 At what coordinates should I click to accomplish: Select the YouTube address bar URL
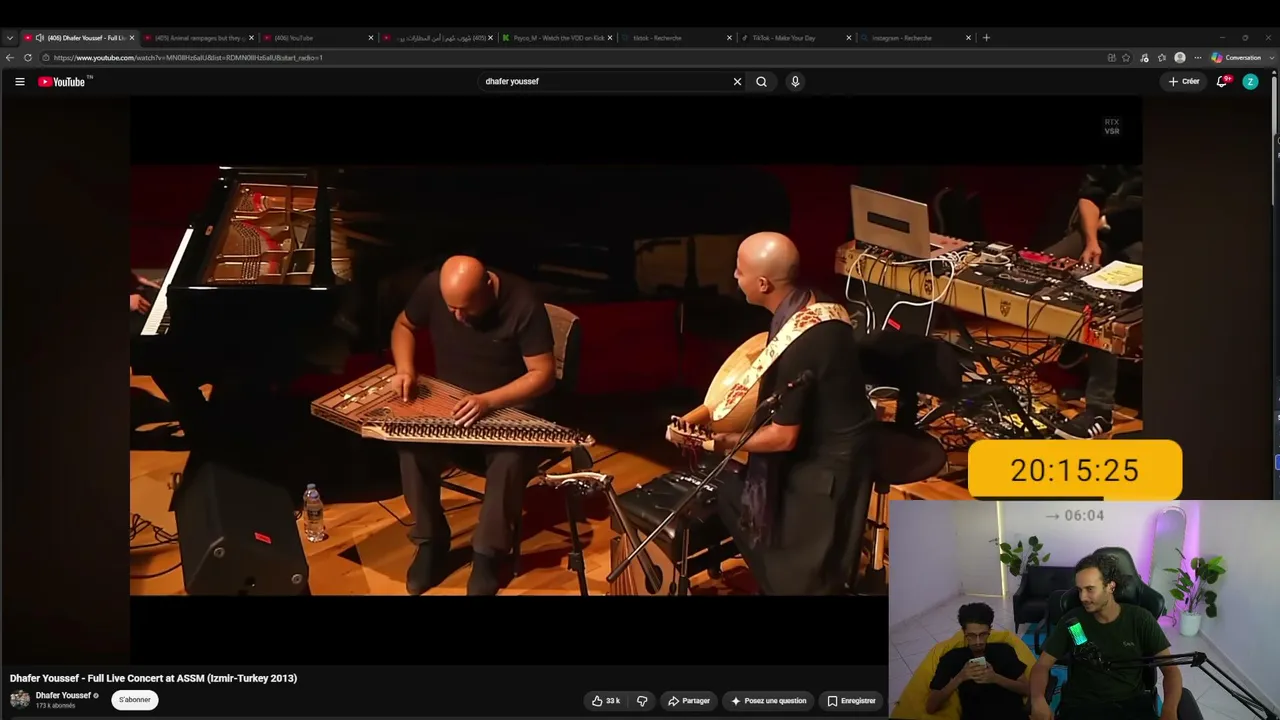pos(188,58)
